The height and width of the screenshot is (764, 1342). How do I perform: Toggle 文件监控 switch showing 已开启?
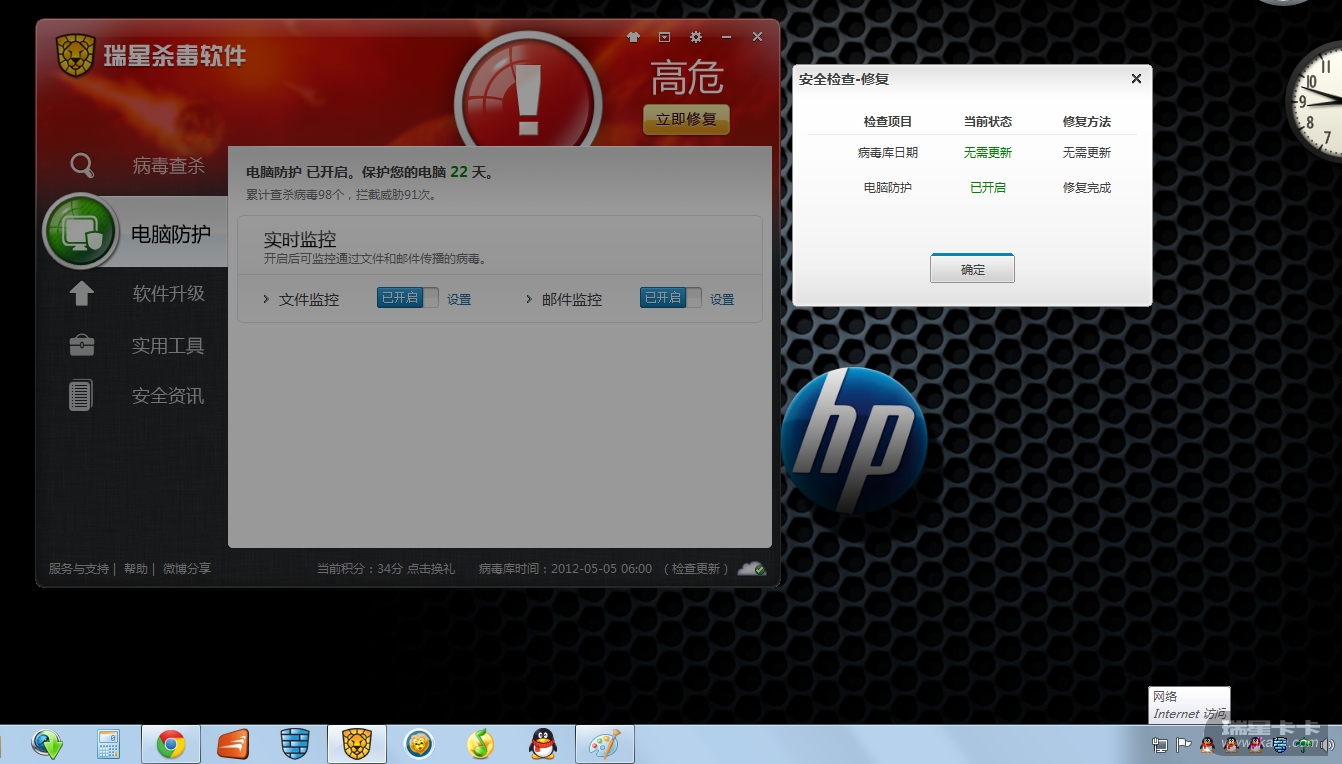(x=407, y=298)
